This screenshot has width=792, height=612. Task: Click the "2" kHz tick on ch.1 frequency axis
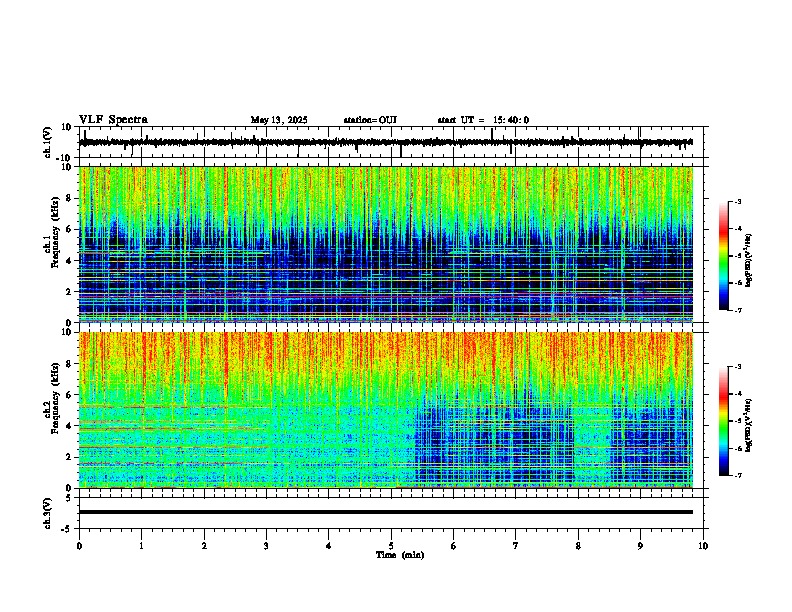tap(70, 292)
